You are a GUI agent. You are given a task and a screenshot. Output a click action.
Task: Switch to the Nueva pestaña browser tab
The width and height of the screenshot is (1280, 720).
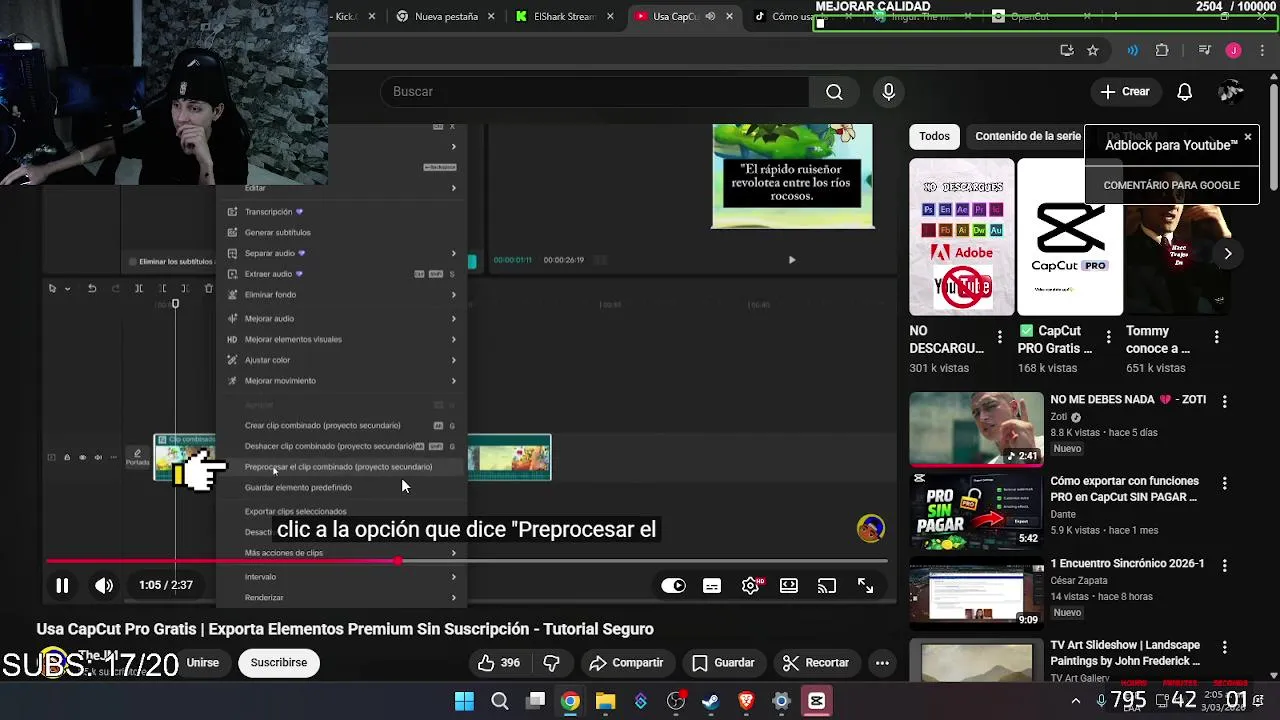click(x=446, y=16)
